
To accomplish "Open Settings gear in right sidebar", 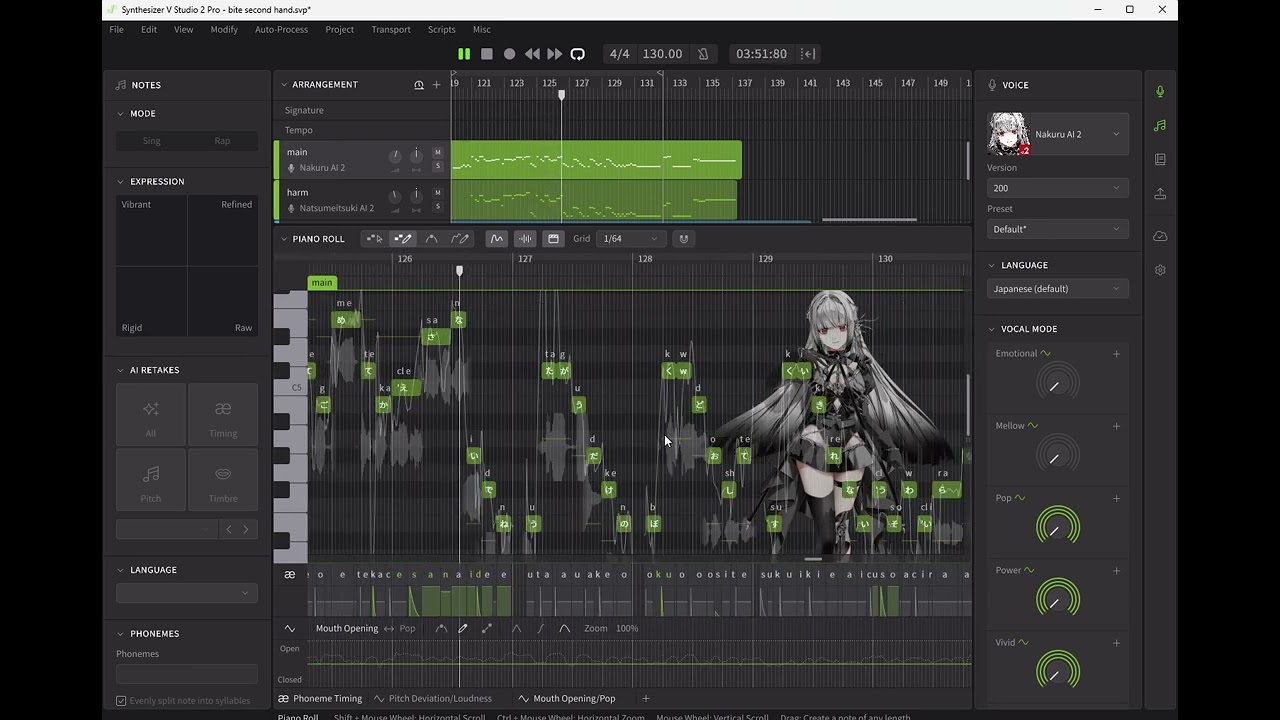I will coord(1160,270).
